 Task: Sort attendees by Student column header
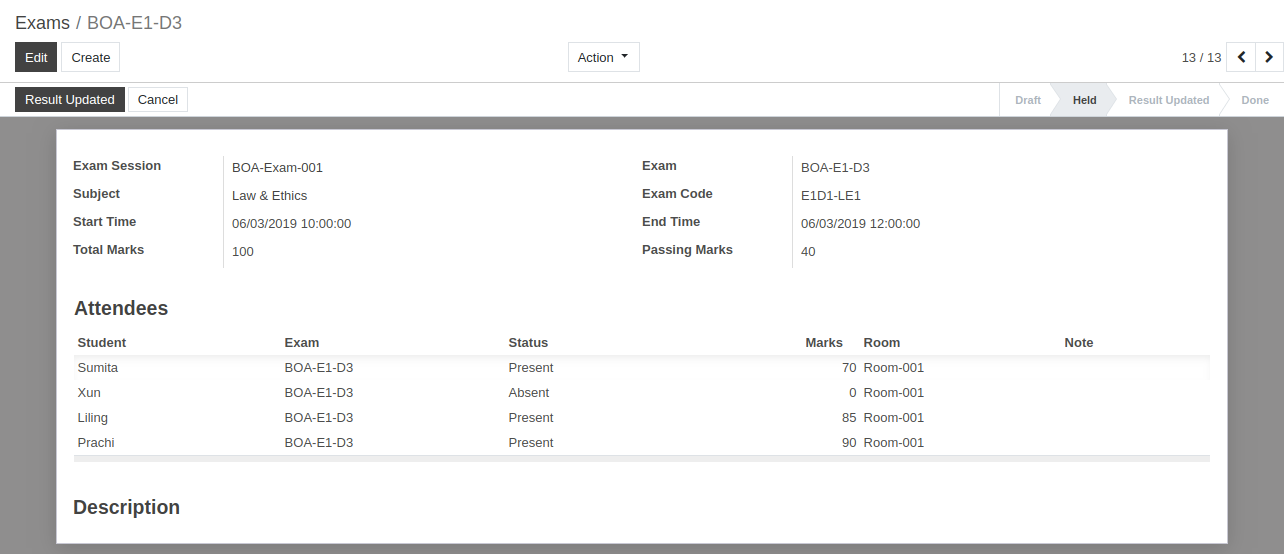[102, 342]
